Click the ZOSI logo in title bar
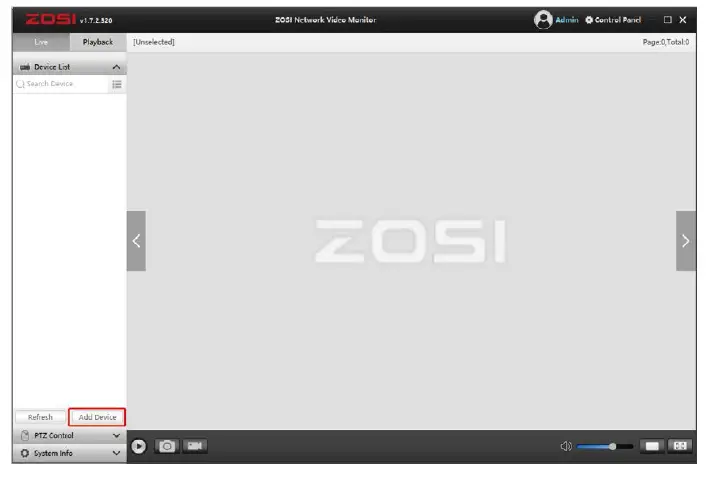 (50, 19)
